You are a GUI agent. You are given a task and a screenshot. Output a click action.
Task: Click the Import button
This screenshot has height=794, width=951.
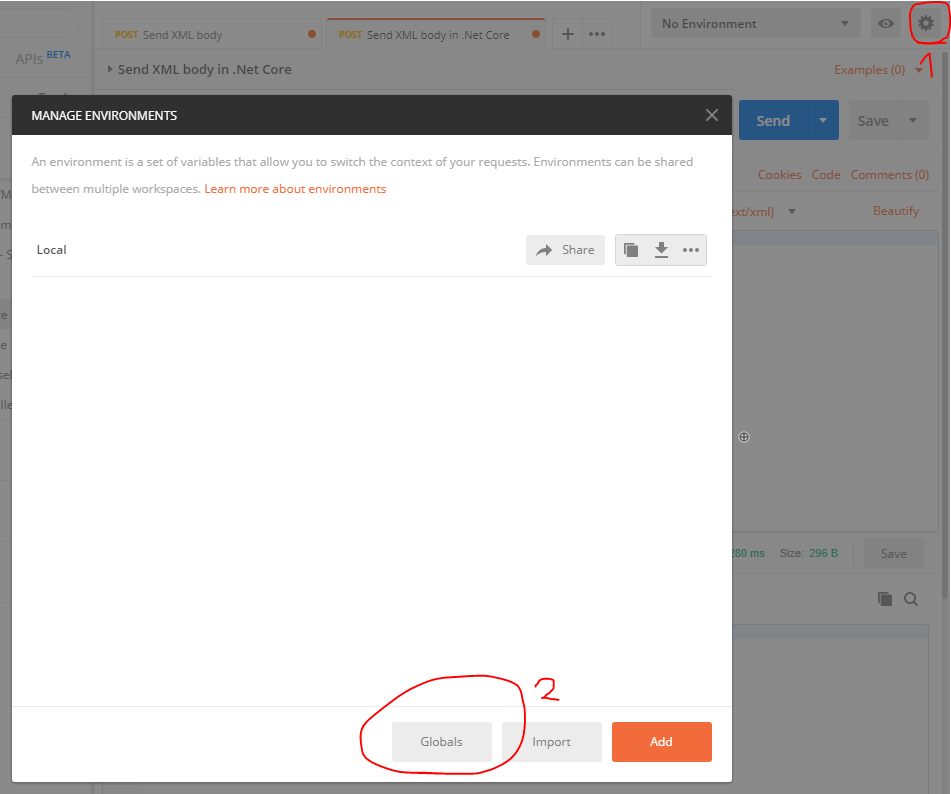point(551,742)
